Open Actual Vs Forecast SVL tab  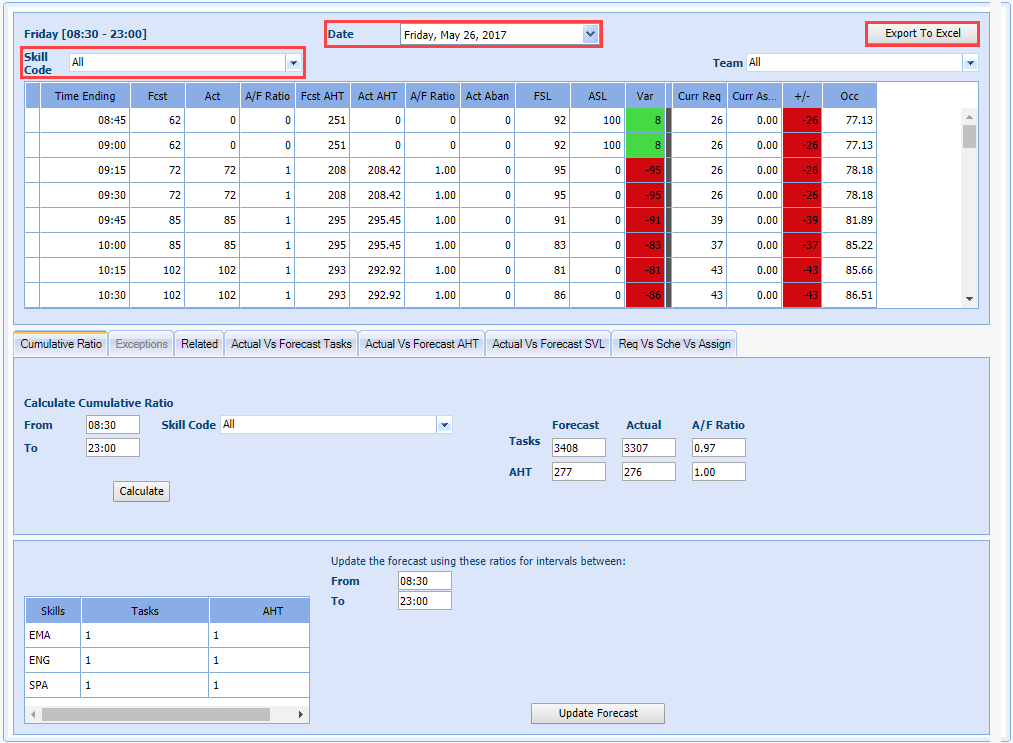point(547,344)
